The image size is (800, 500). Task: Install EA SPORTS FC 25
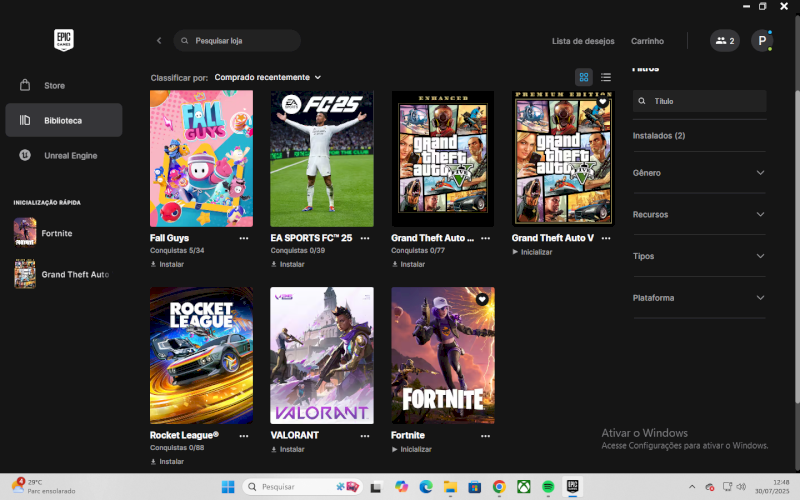288,265
